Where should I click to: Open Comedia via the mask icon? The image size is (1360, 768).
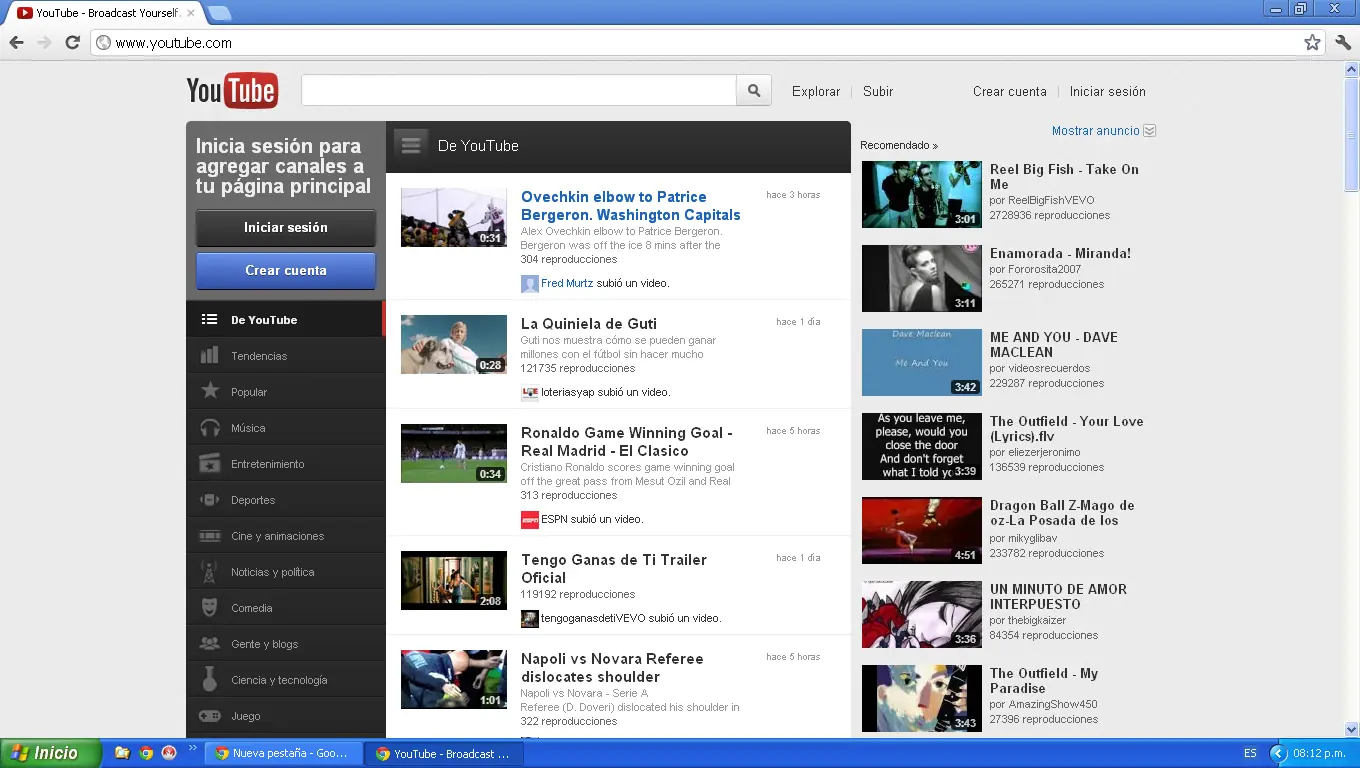pos(209,608)
